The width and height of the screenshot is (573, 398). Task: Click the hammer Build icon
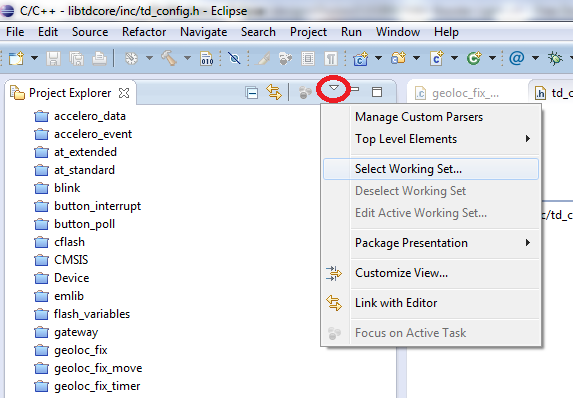[x=169, y=58]
